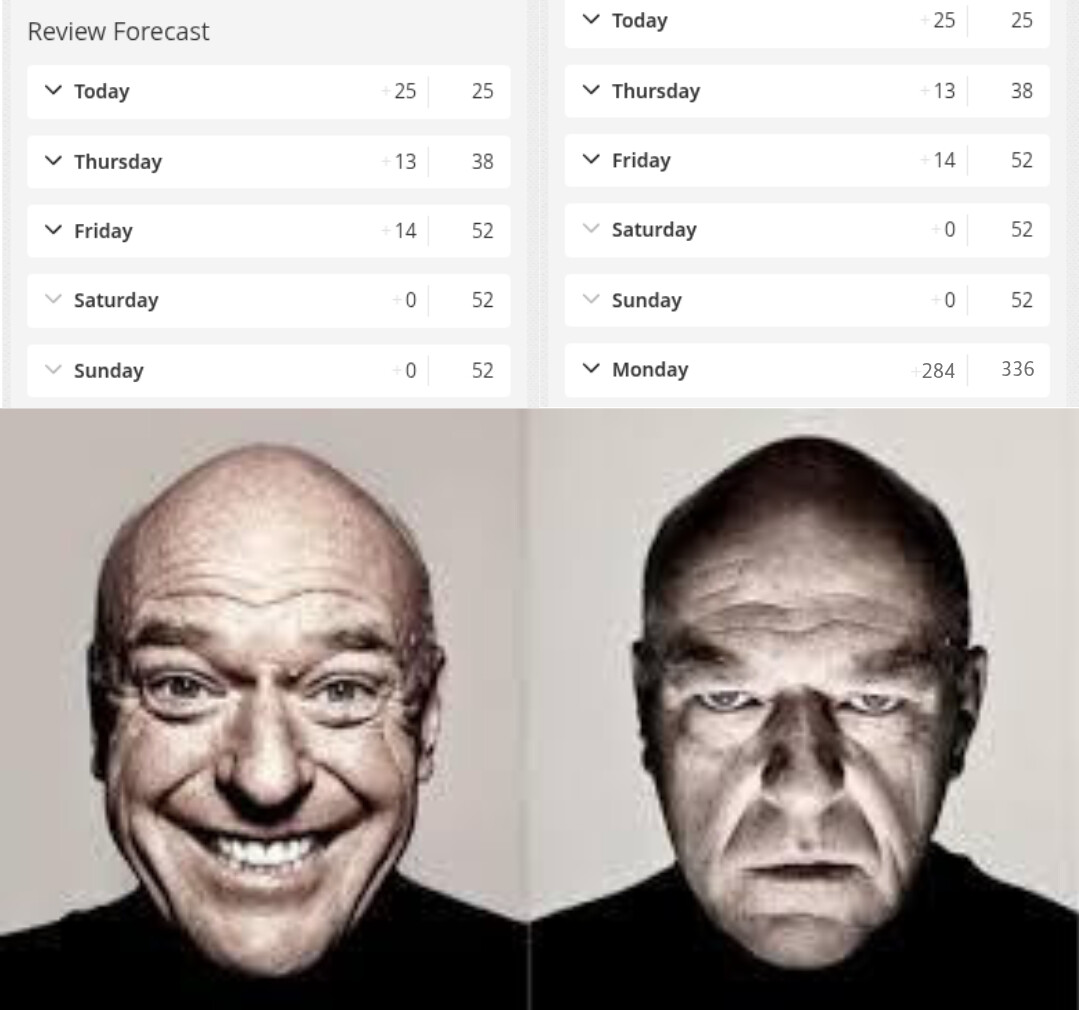Viewport: 1079px width, 1010px height.
Task: Expand Thursday chevron in right panel
Action: [591, 90]
